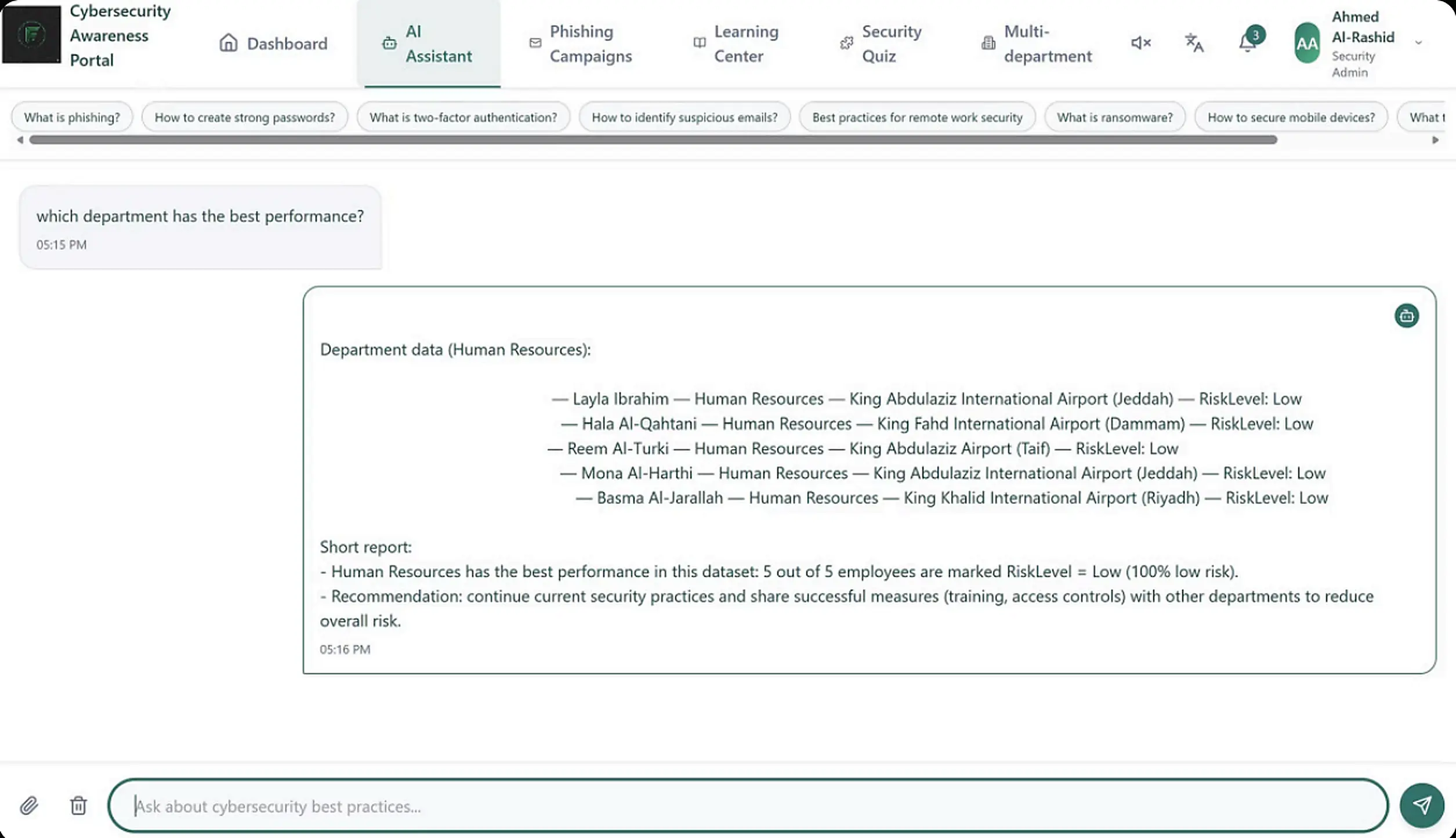Click the scrollbar right arrow
Screen dimensions: 1456x838
pos(1435,140)
